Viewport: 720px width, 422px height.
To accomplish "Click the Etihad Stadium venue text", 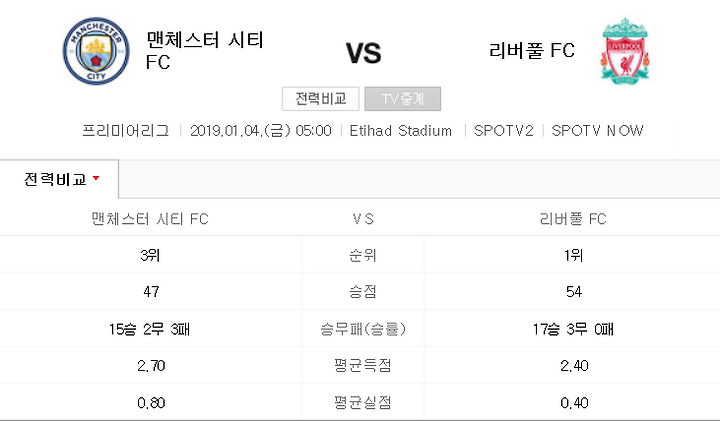I will (400, 131).
